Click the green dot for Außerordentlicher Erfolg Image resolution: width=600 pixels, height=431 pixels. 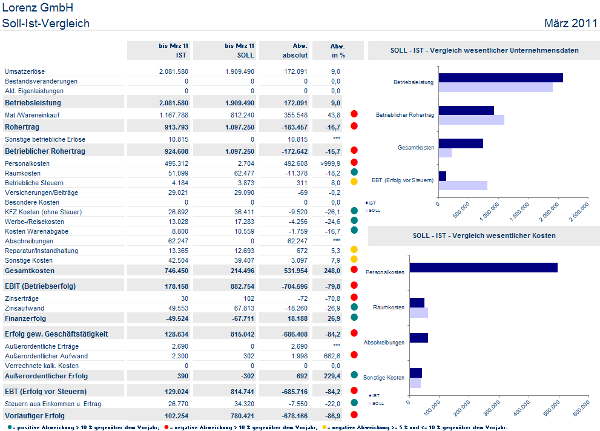tap(354, 375)
